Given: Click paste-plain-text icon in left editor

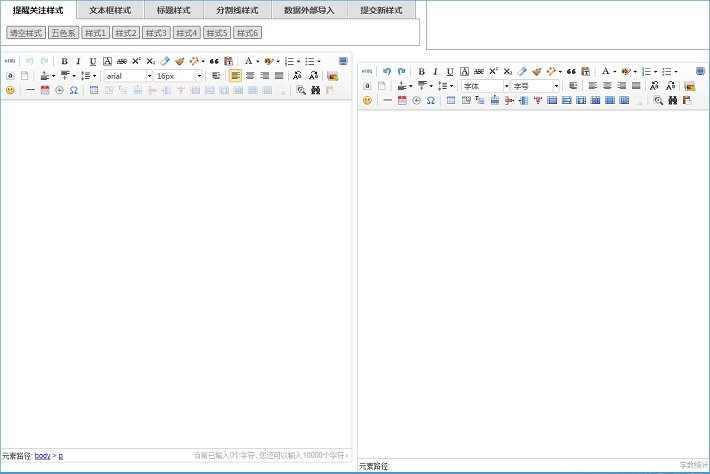Looking at the screenshot, I should click(228, 61).
